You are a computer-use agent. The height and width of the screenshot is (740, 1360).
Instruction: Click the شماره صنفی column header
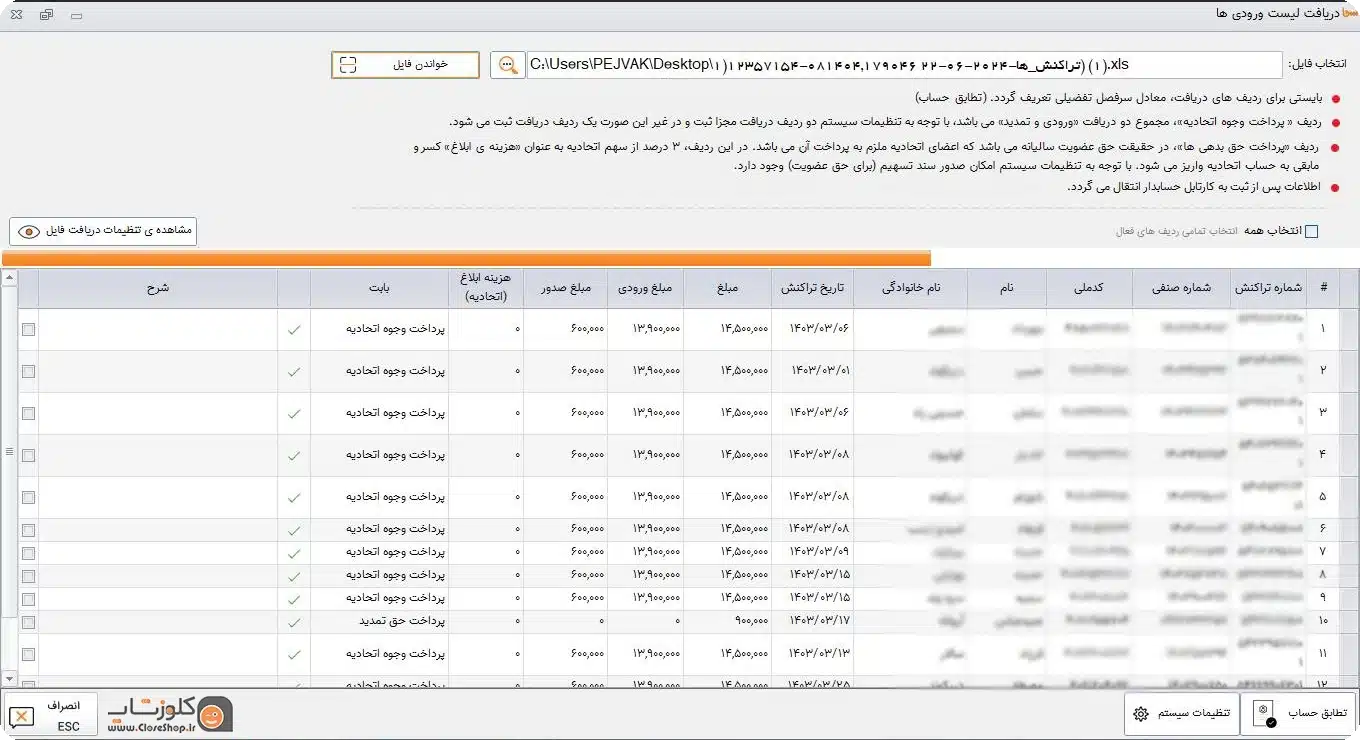pyautogui.click(x=1181, y=288)
